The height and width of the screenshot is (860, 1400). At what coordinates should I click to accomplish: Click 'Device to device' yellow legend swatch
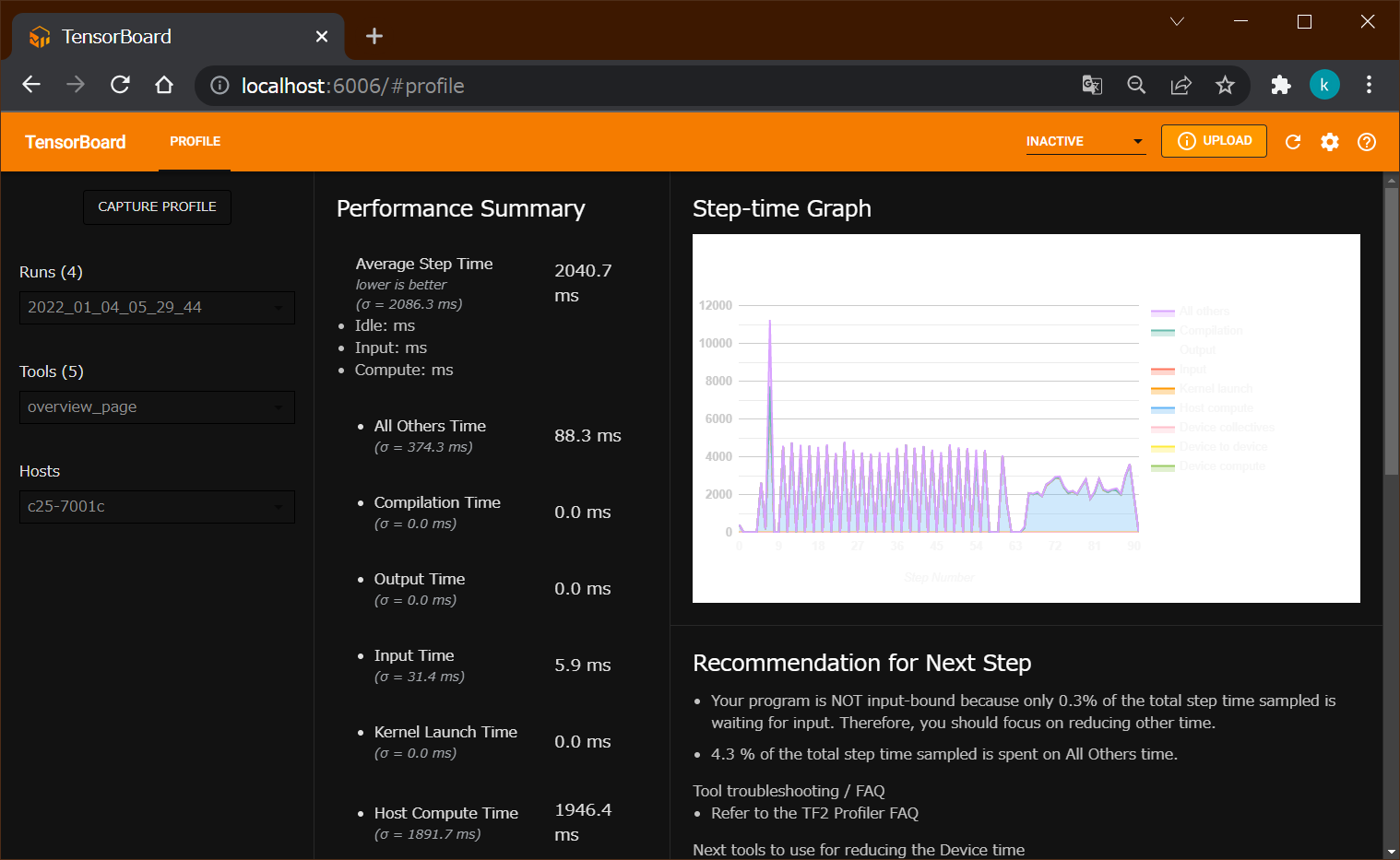1162,448
